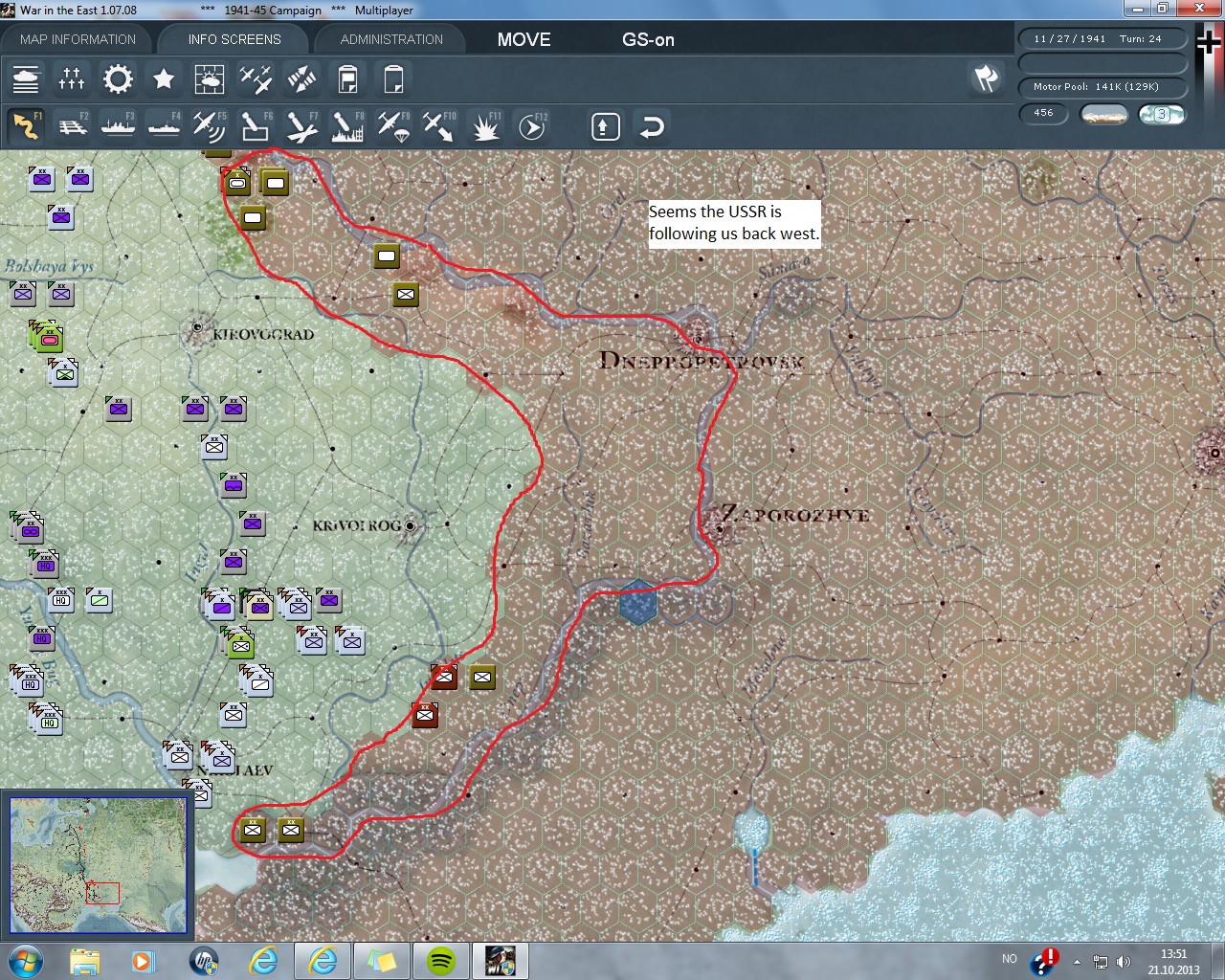Click the F12 end turn arrow icon
The height and width of the screenshot is (980, 1225).
pos(532,126)
